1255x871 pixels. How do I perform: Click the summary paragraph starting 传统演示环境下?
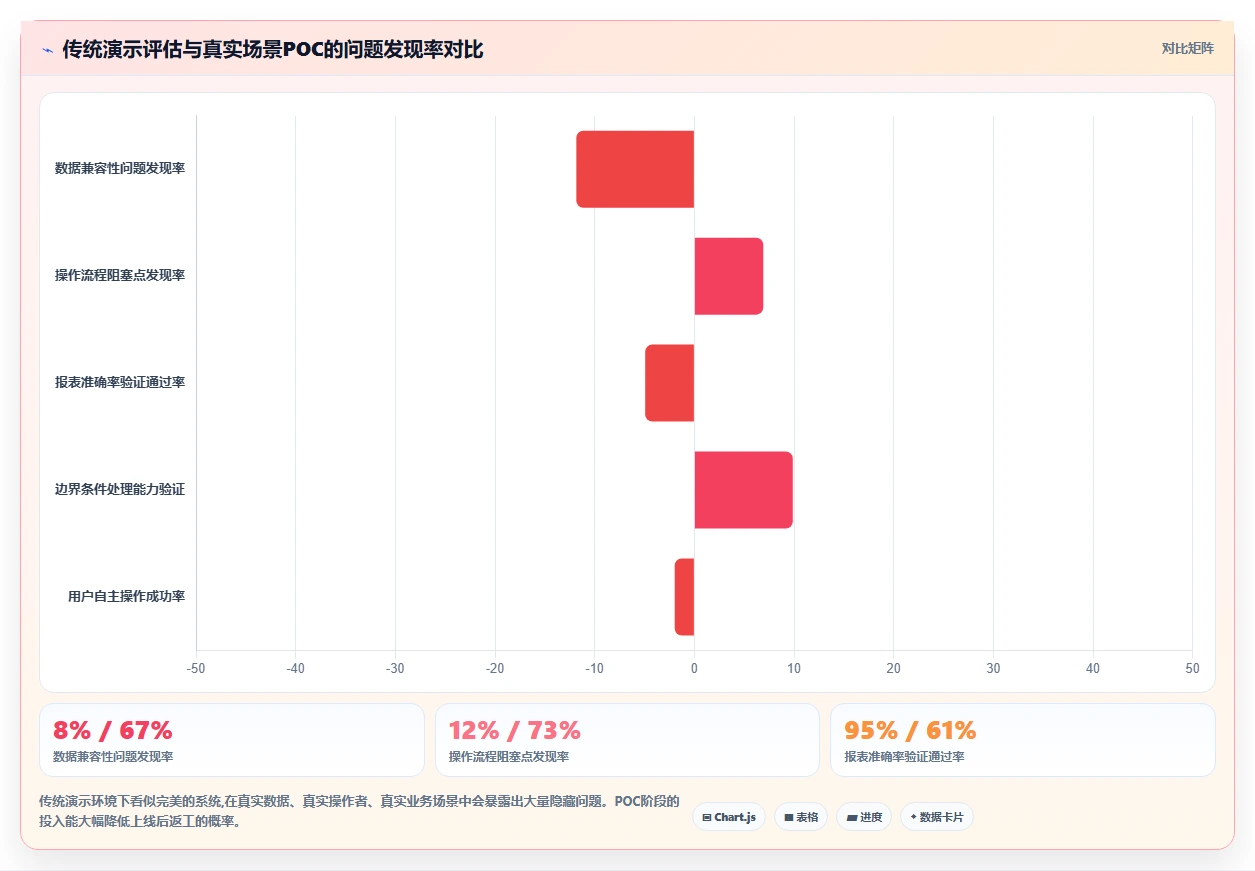click(359, 812)
